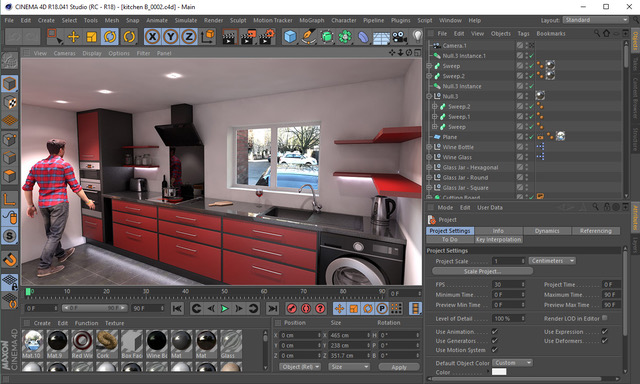Toggle Use Animation checkbox
Image resolution: width=640 pixels, height=384 pixels.
point(494,331)
